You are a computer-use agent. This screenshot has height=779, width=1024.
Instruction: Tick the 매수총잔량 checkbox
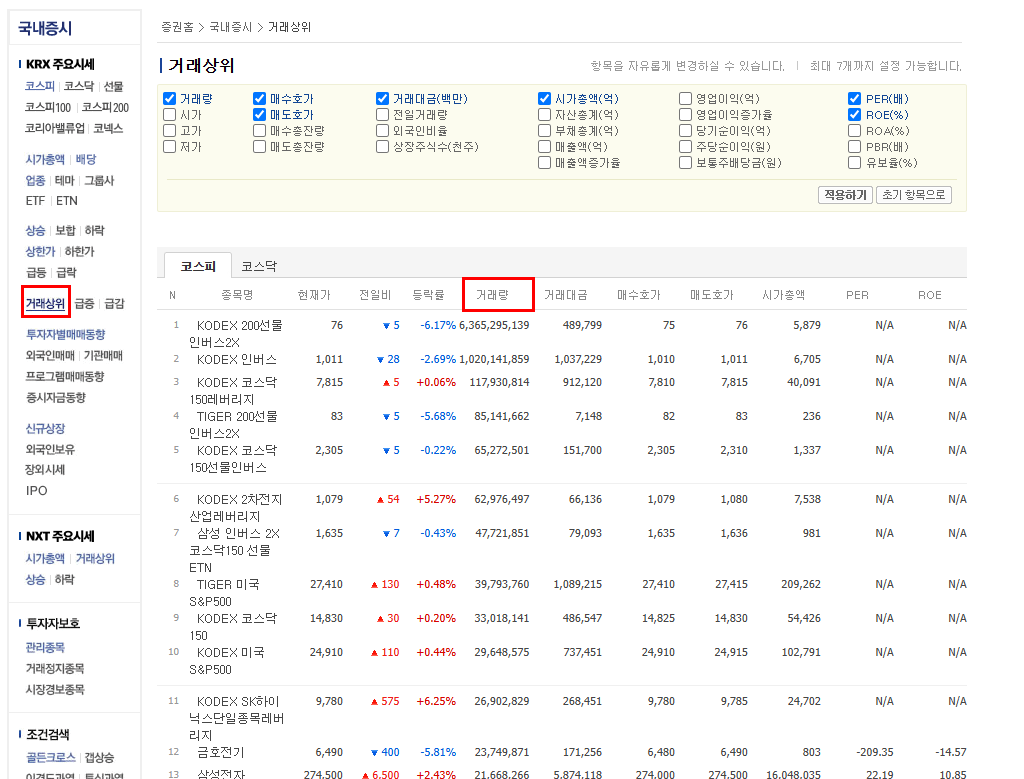pyautogui.click(x=260, y=131)
